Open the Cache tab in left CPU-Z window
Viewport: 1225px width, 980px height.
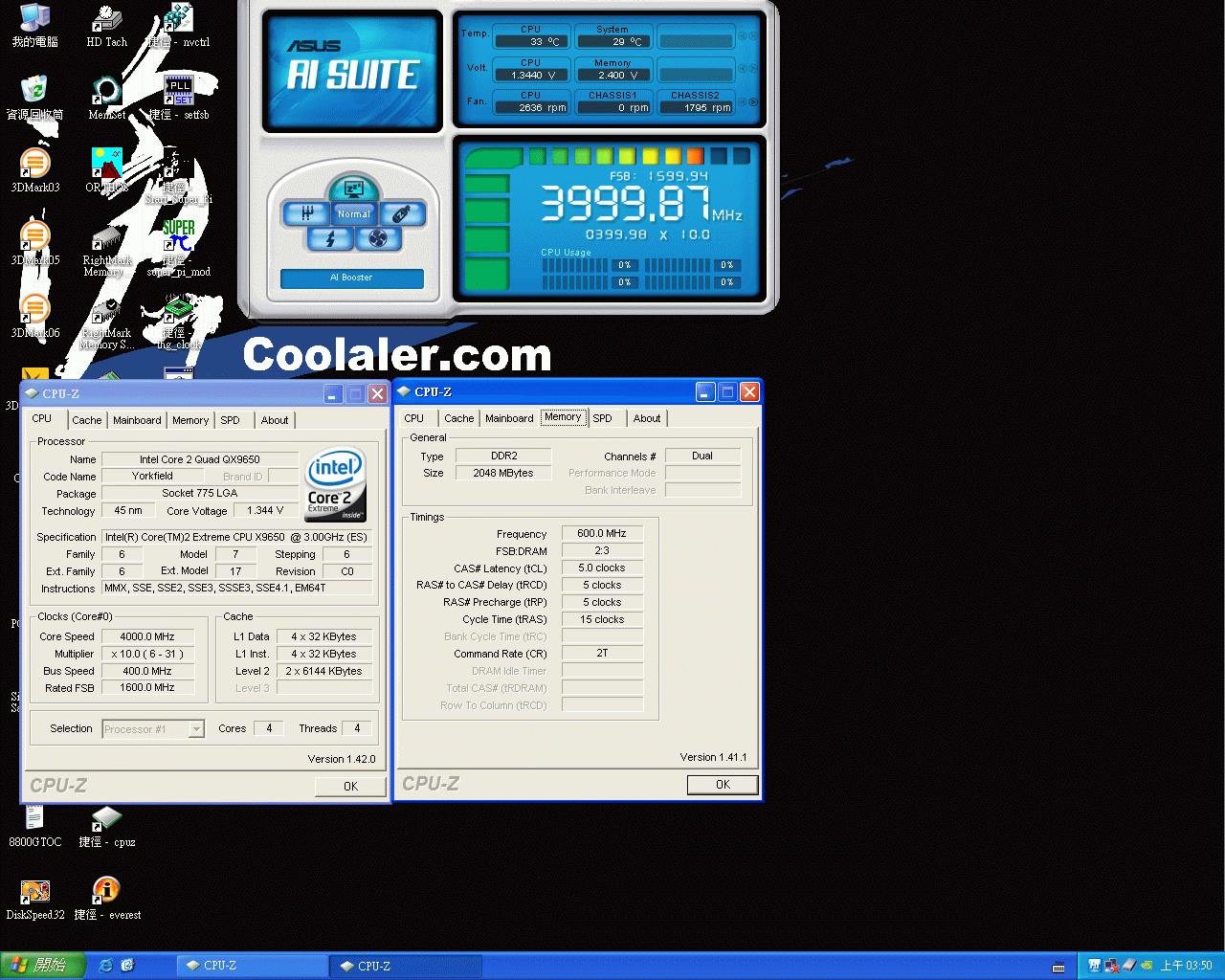pos(86,420)
